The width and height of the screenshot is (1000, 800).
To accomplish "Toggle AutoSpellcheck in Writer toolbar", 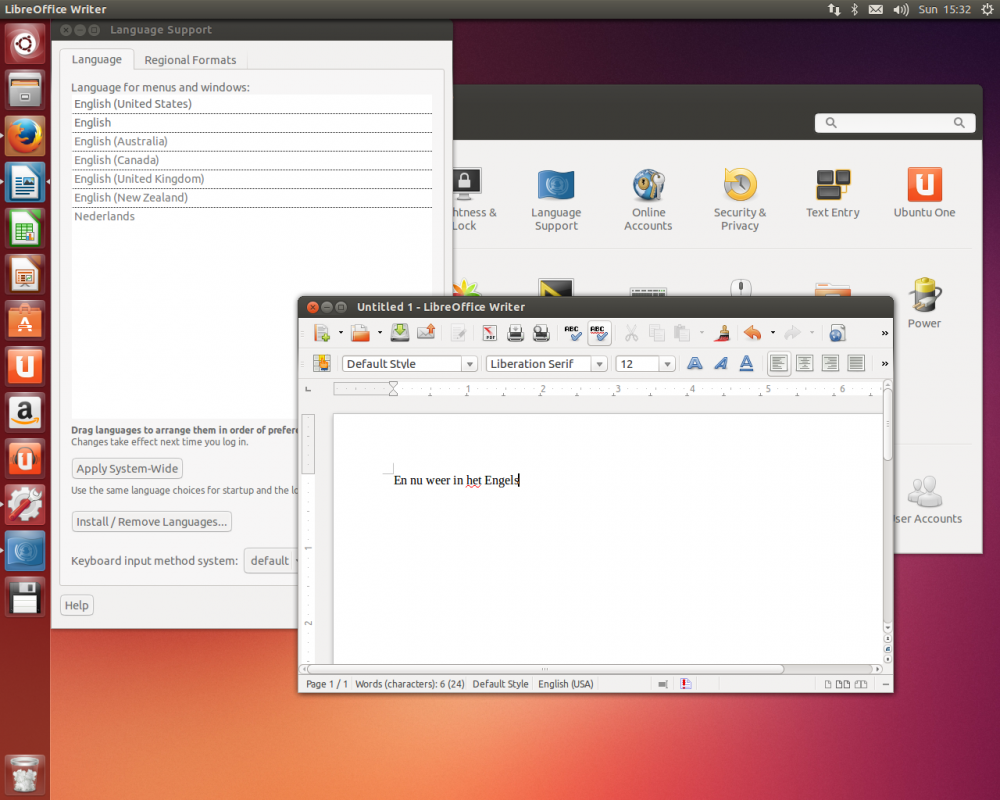I will pyautogui.click(x=598, y=333).
